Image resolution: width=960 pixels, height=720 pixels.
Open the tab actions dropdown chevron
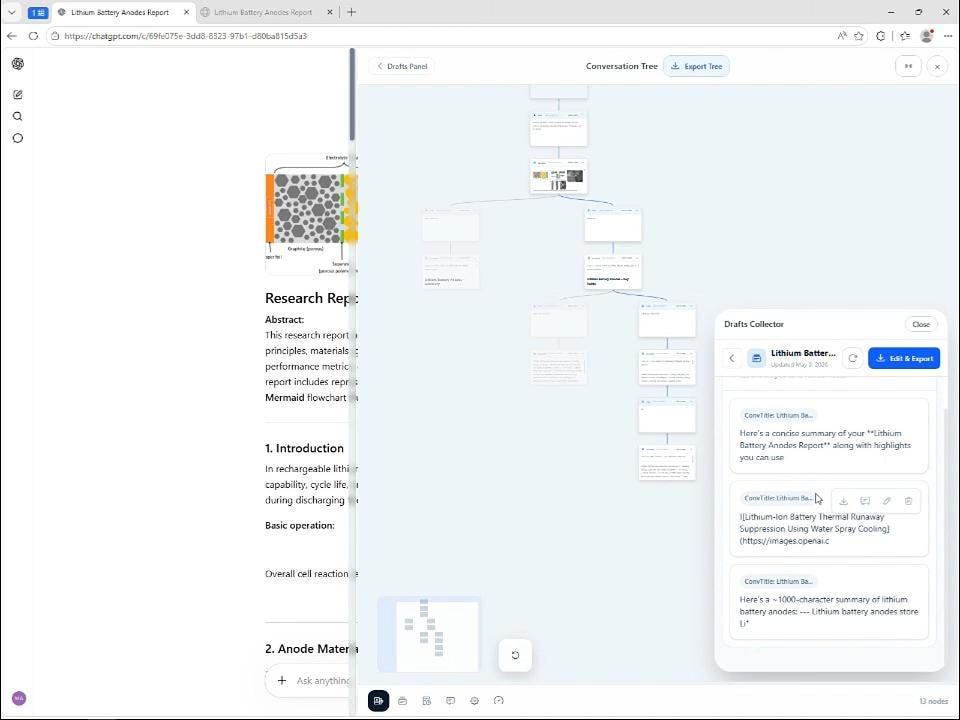pos(11,12)
